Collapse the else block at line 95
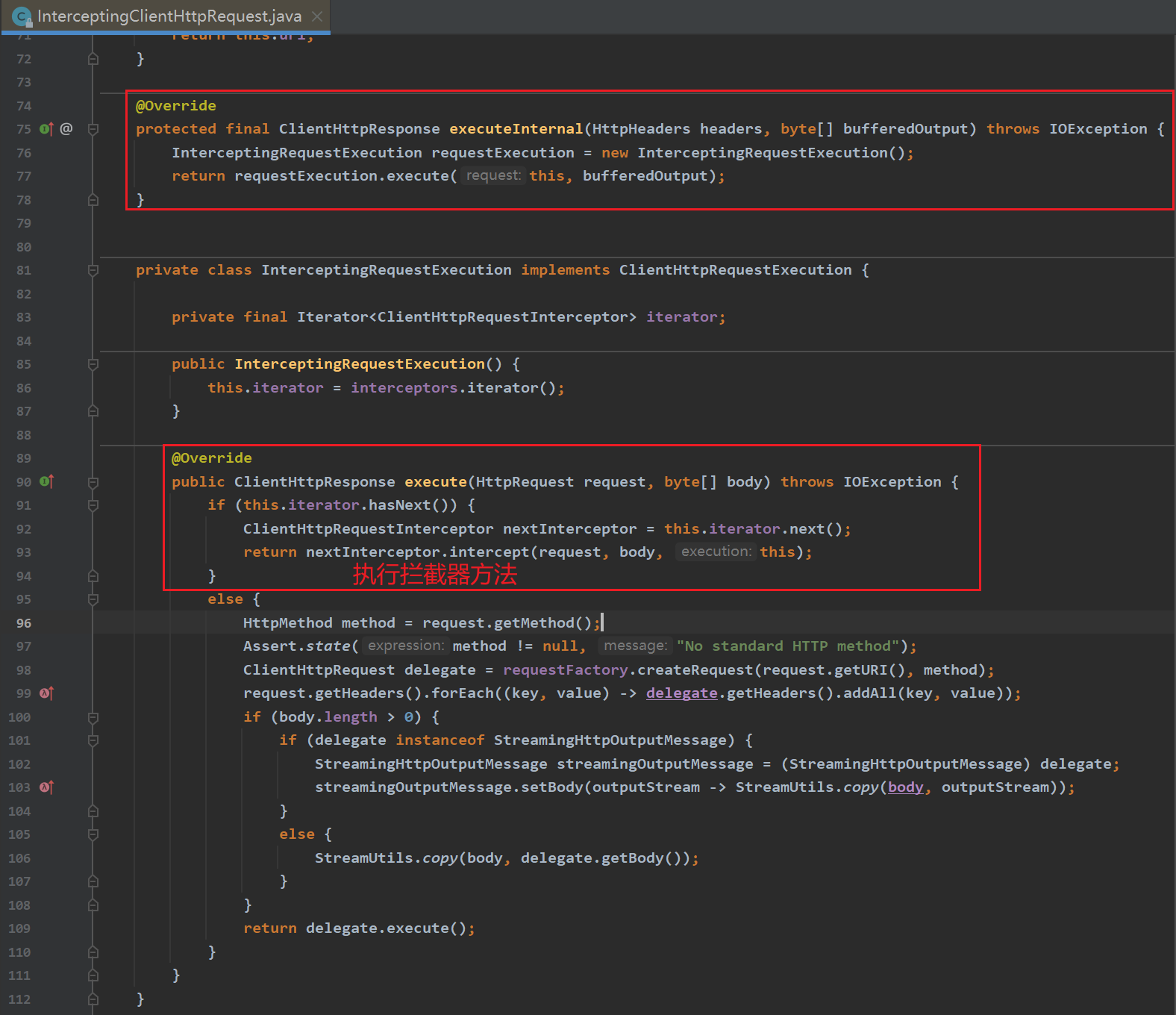 click(x=93, y=599)
